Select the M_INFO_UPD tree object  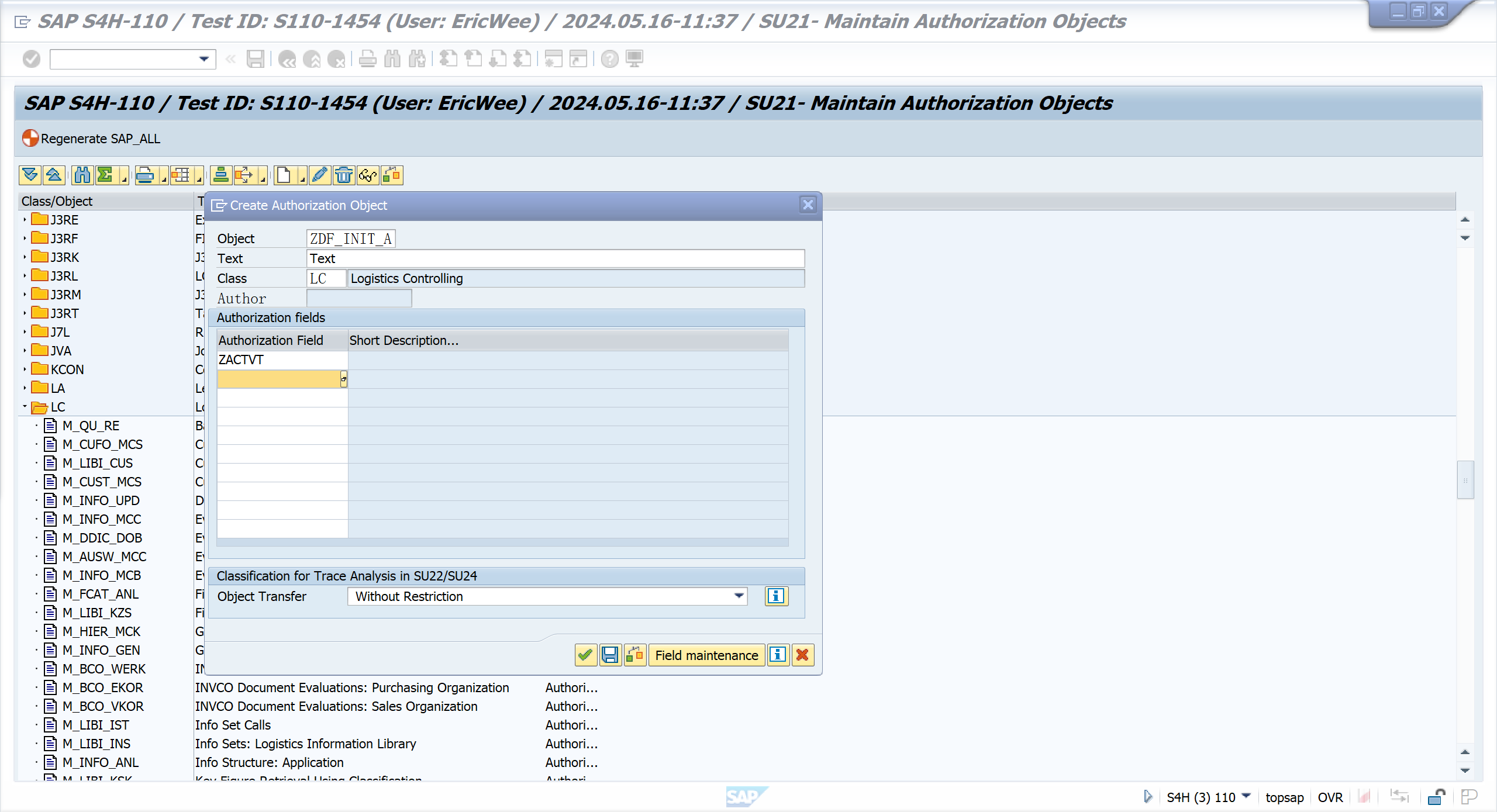pos(101,500)
